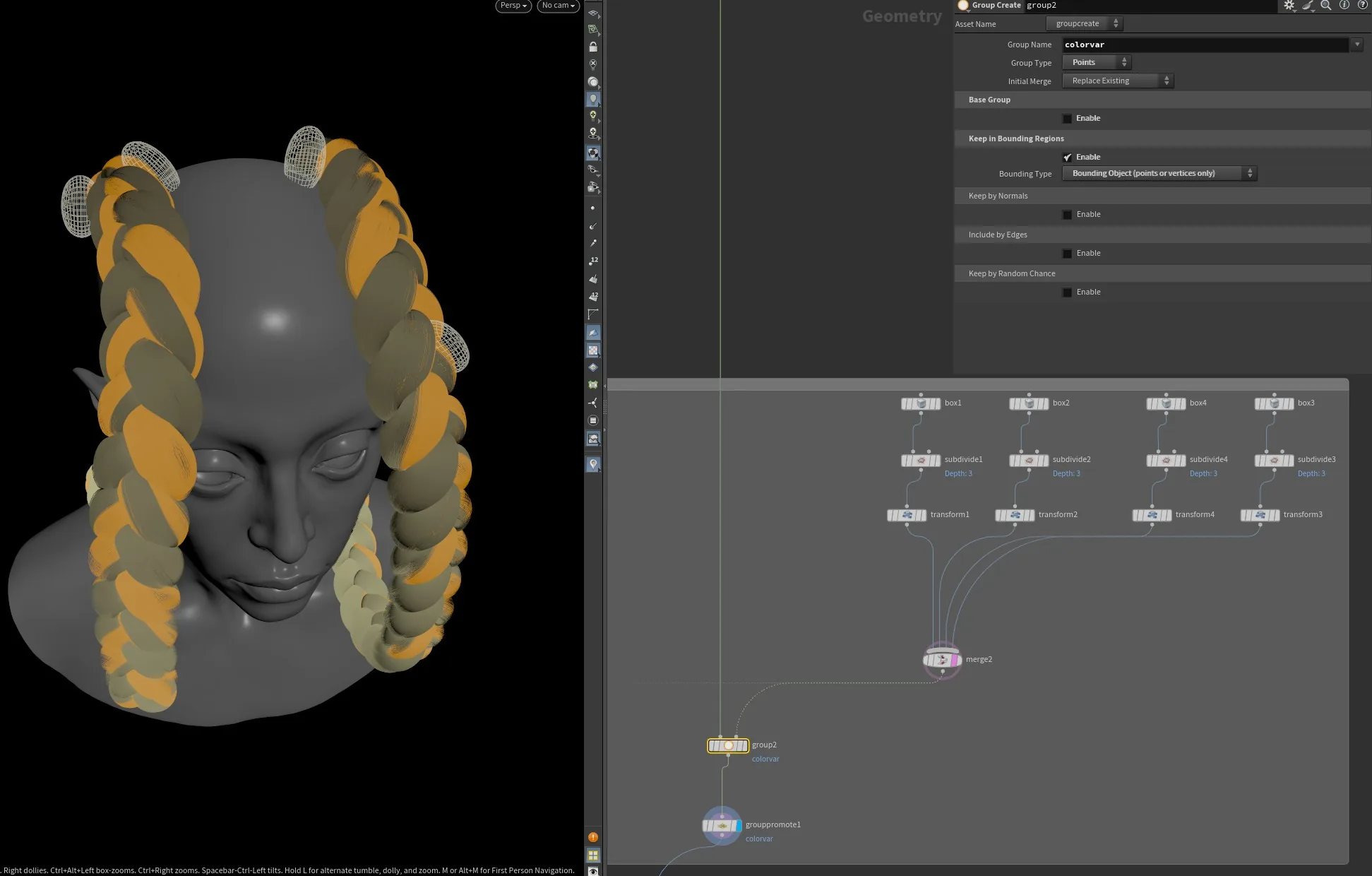This screenshot has width=1372, height=876.
Task: Toggle the display materials ball icon
Action: tap(593, 153)
